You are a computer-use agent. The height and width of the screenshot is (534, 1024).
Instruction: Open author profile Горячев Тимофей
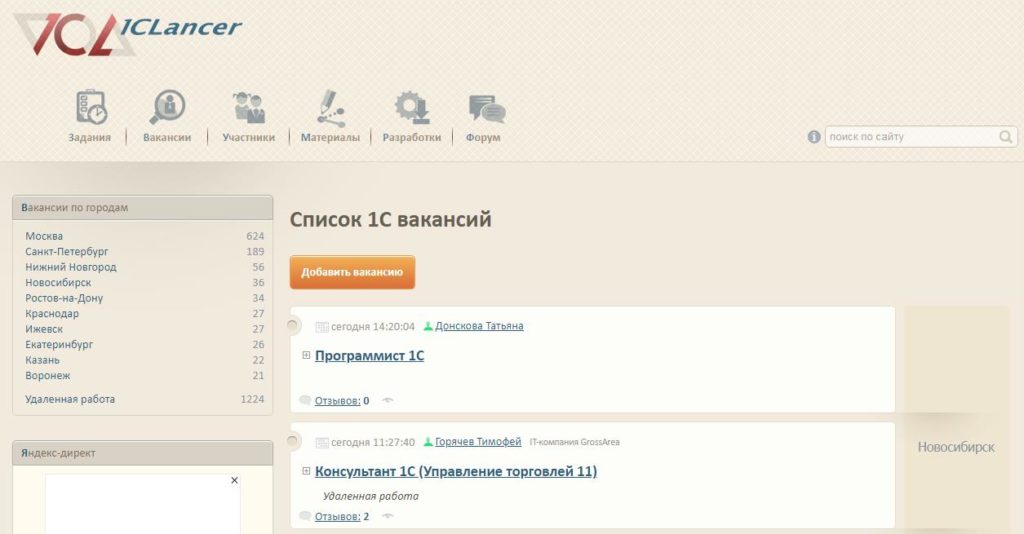click(478, 442)
